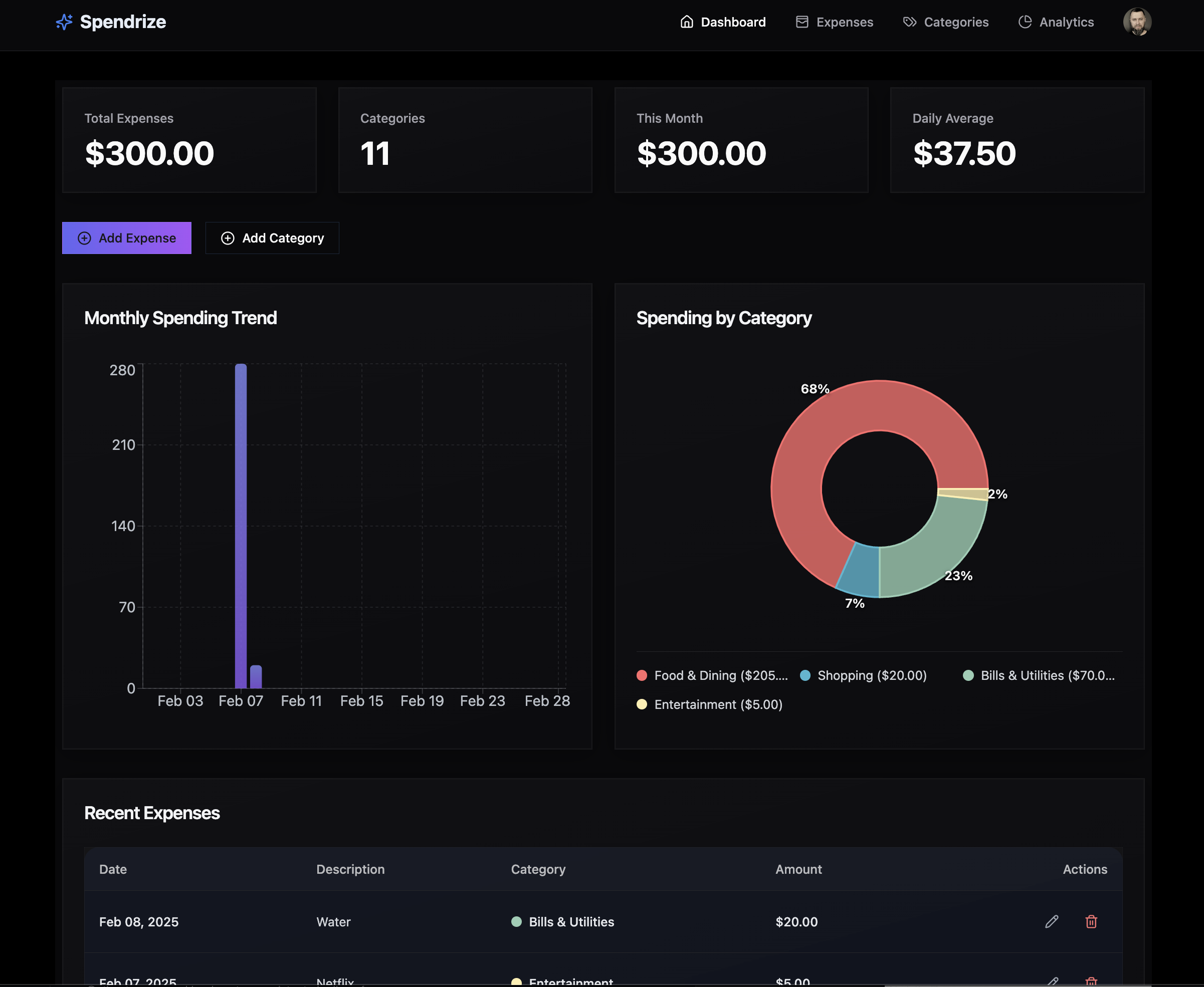The height and width of the screenshot is (987, 1204).
Task: Click the Expenses tray icon in navigation
Action: (x=802, y=22)
